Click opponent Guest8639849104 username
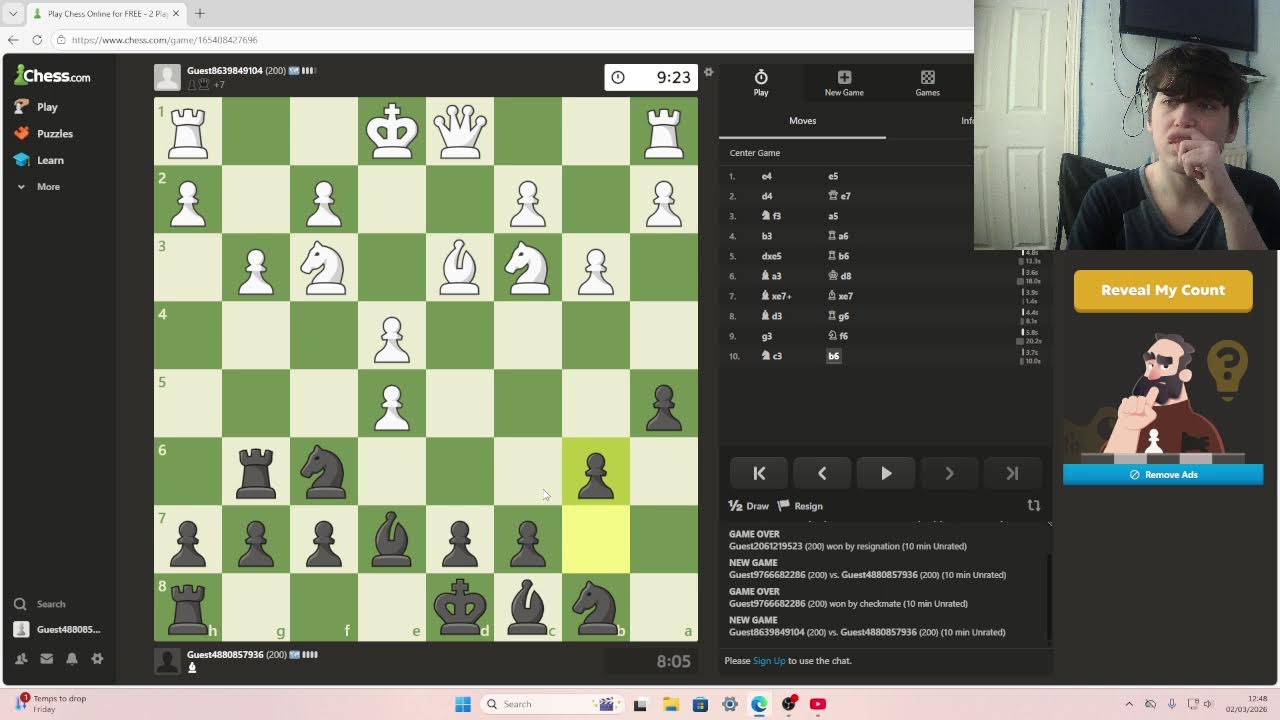1280x720 pixels. click(x=224, y=71)
